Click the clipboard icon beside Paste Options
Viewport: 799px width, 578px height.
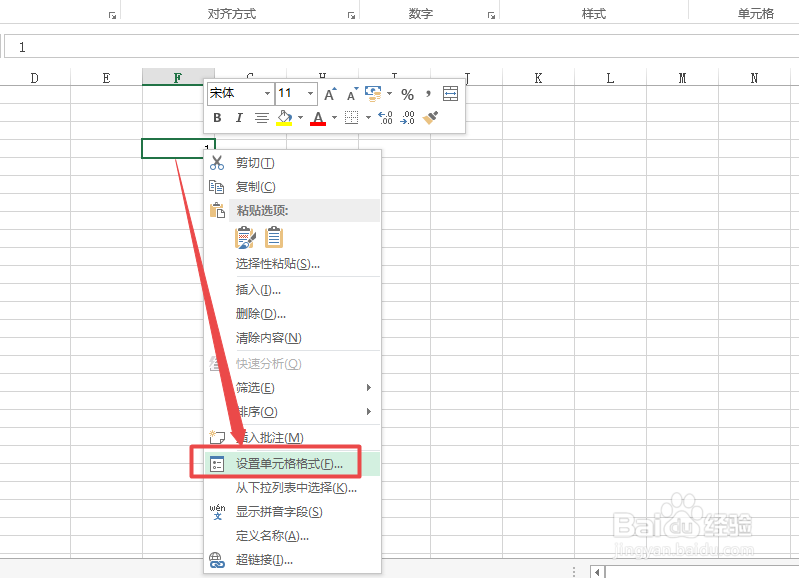coord(218,210)
